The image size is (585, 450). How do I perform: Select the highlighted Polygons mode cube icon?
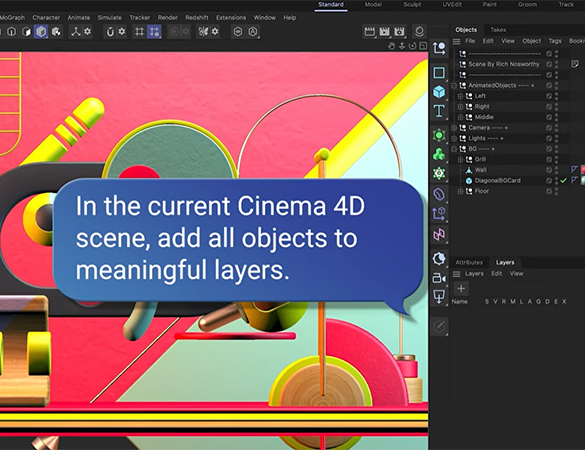pos(41,32)
